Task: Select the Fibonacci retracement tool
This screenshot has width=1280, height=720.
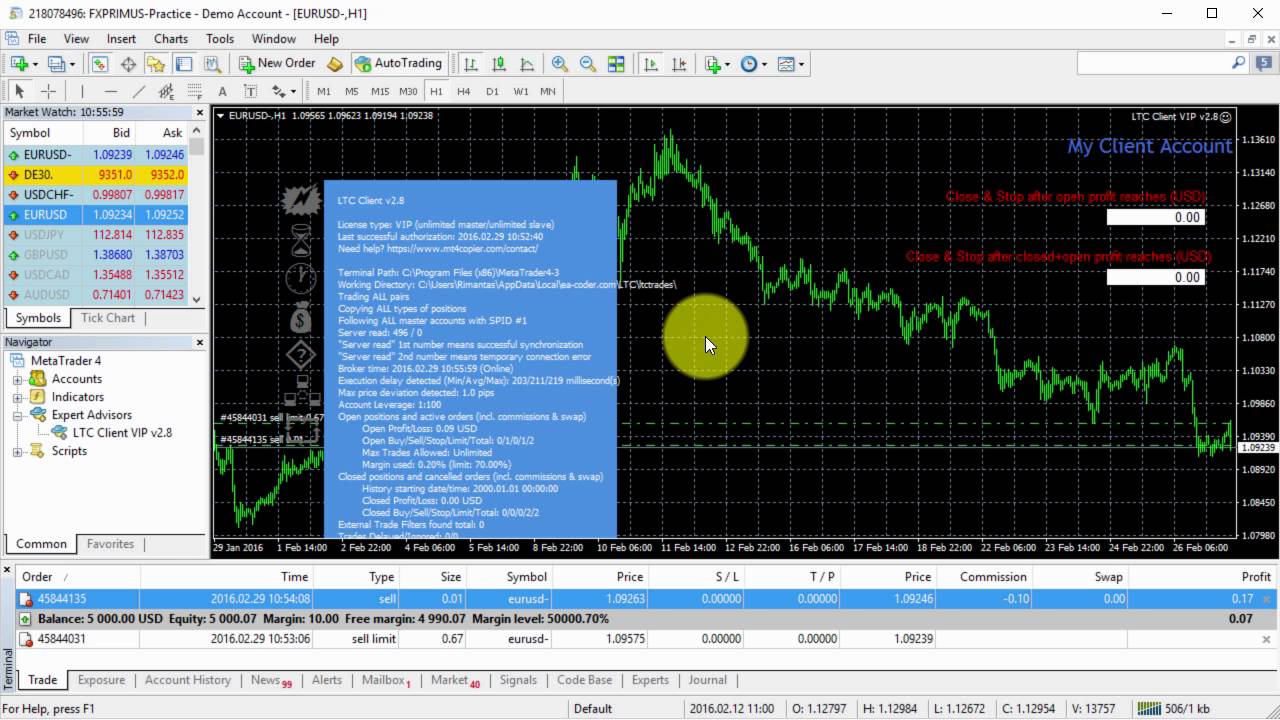Action: coord(194,91)
